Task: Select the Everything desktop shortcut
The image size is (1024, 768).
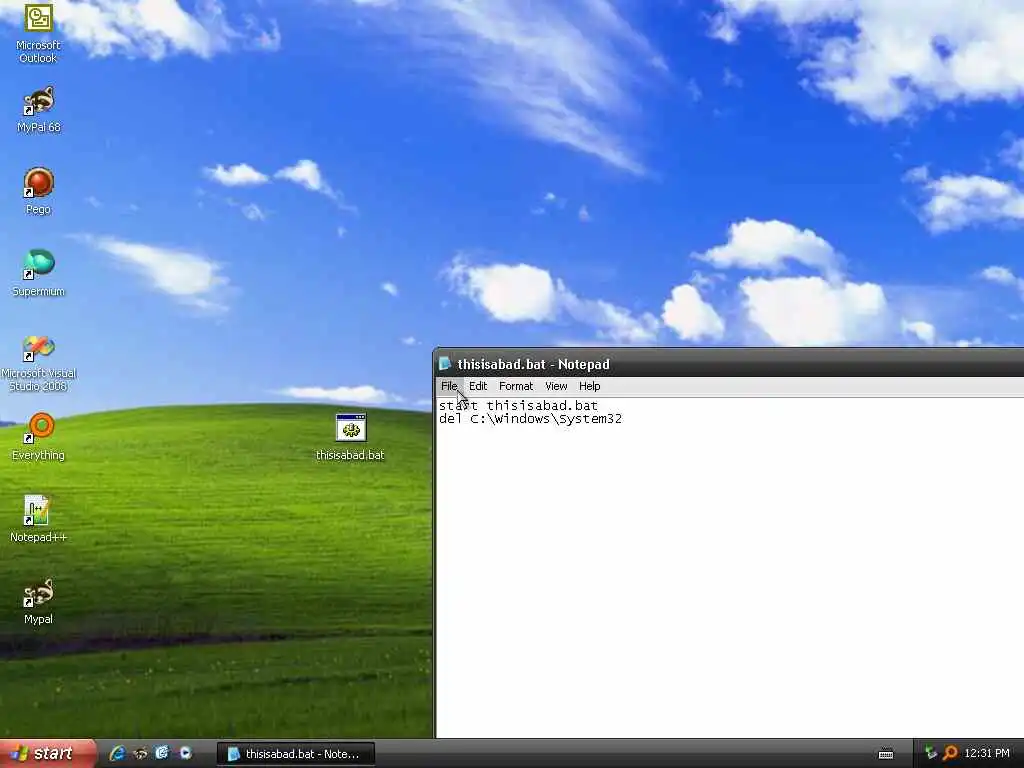Action: point(39,437)
